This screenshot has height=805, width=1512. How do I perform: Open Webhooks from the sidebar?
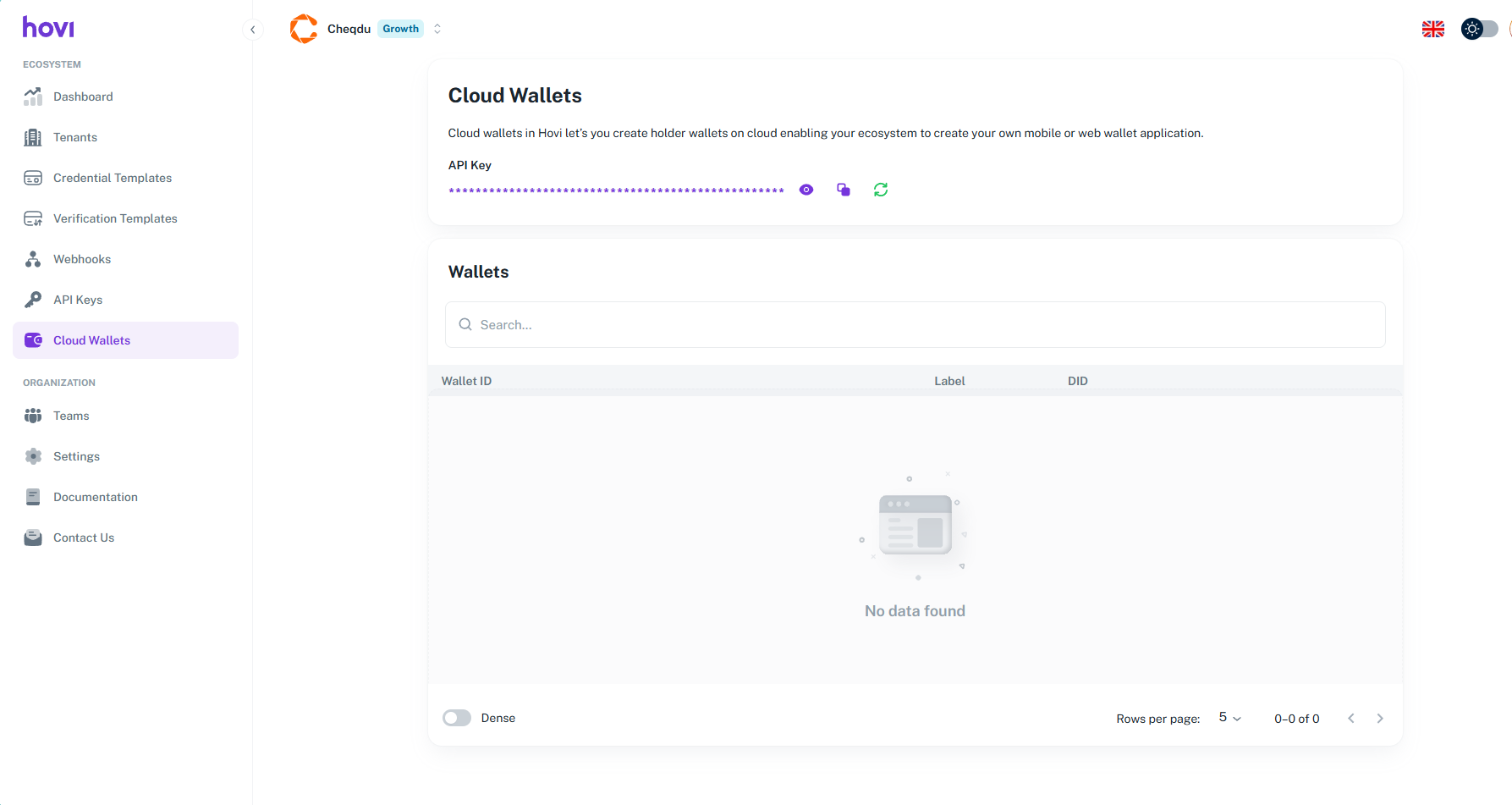[82, 259]
